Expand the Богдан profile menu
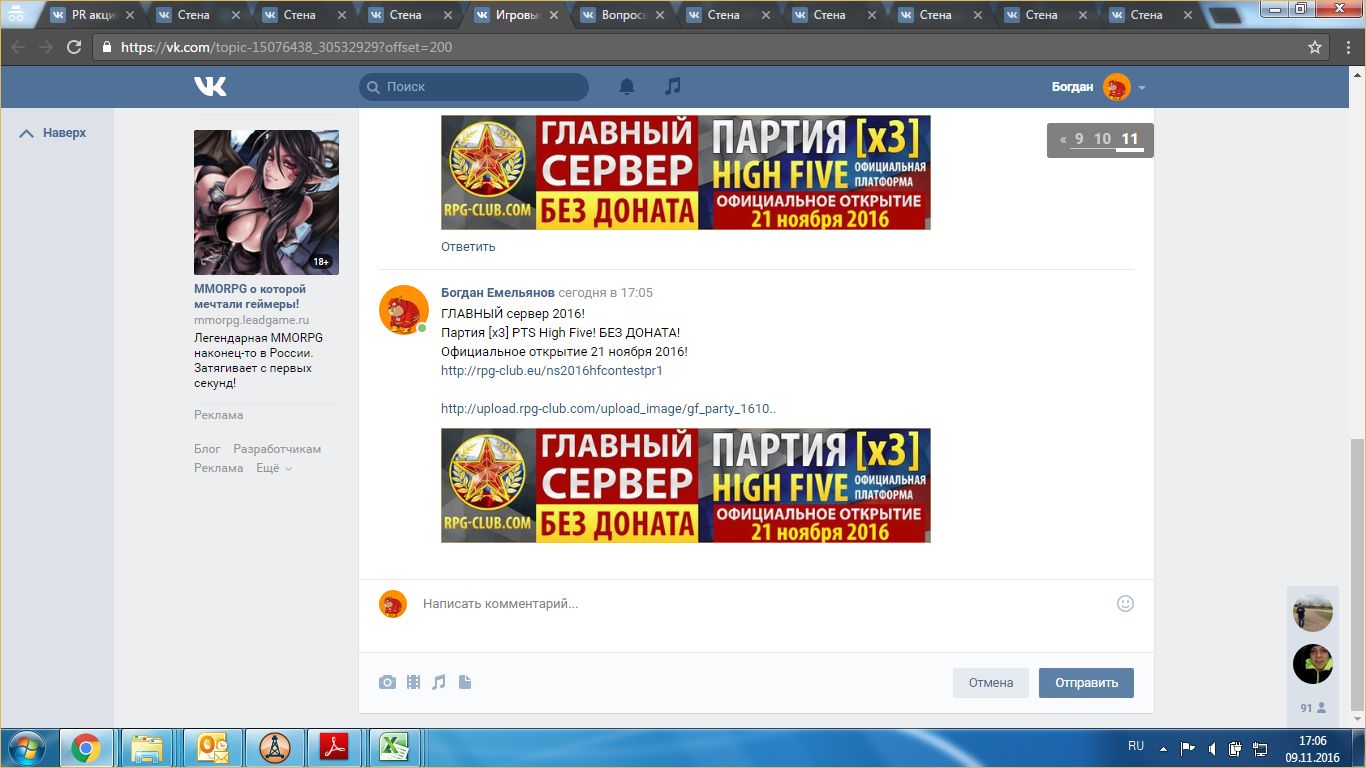Image resolution: width=1366 pixels, height=768 pixels. pyautogui.click(x=1141, y=88)
